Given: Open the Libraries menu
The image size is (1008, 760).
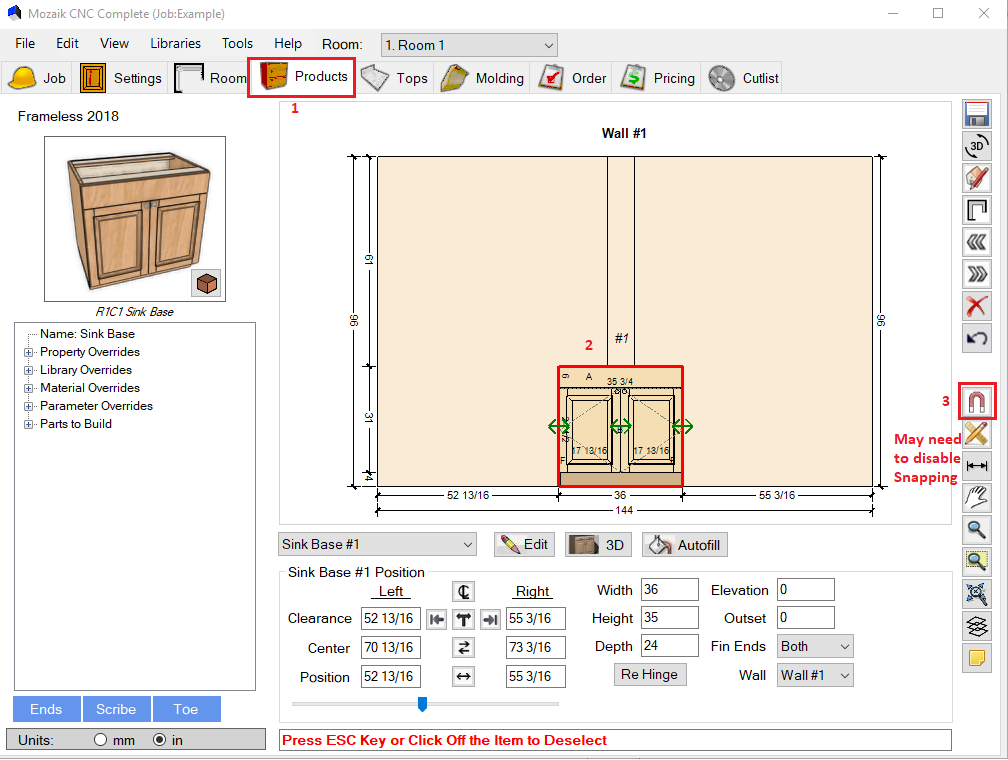Looking at the screenshot, I should (175, 43).
